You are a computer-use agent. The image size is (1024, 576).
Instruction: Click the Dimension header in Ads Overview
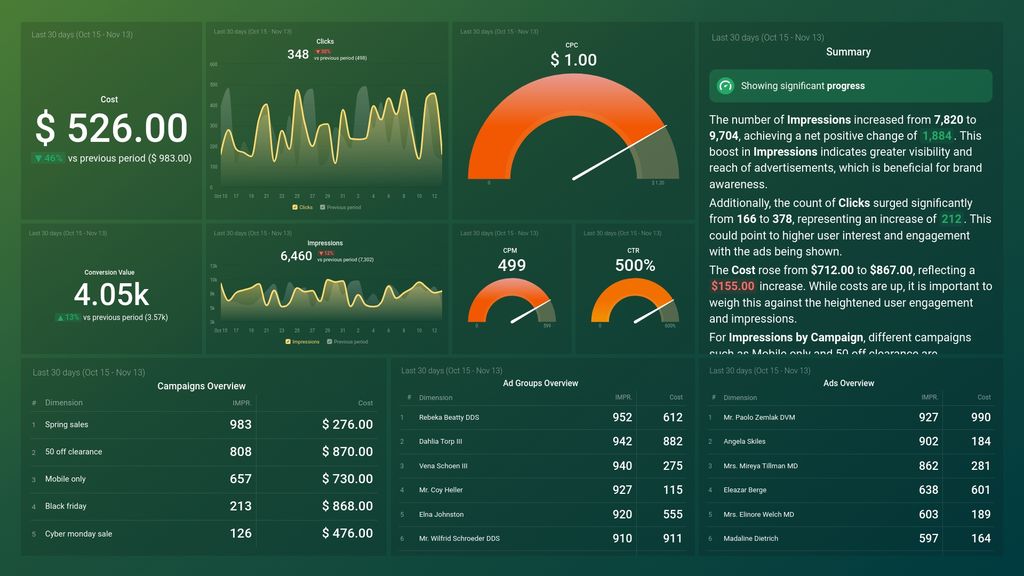[740, 397]
